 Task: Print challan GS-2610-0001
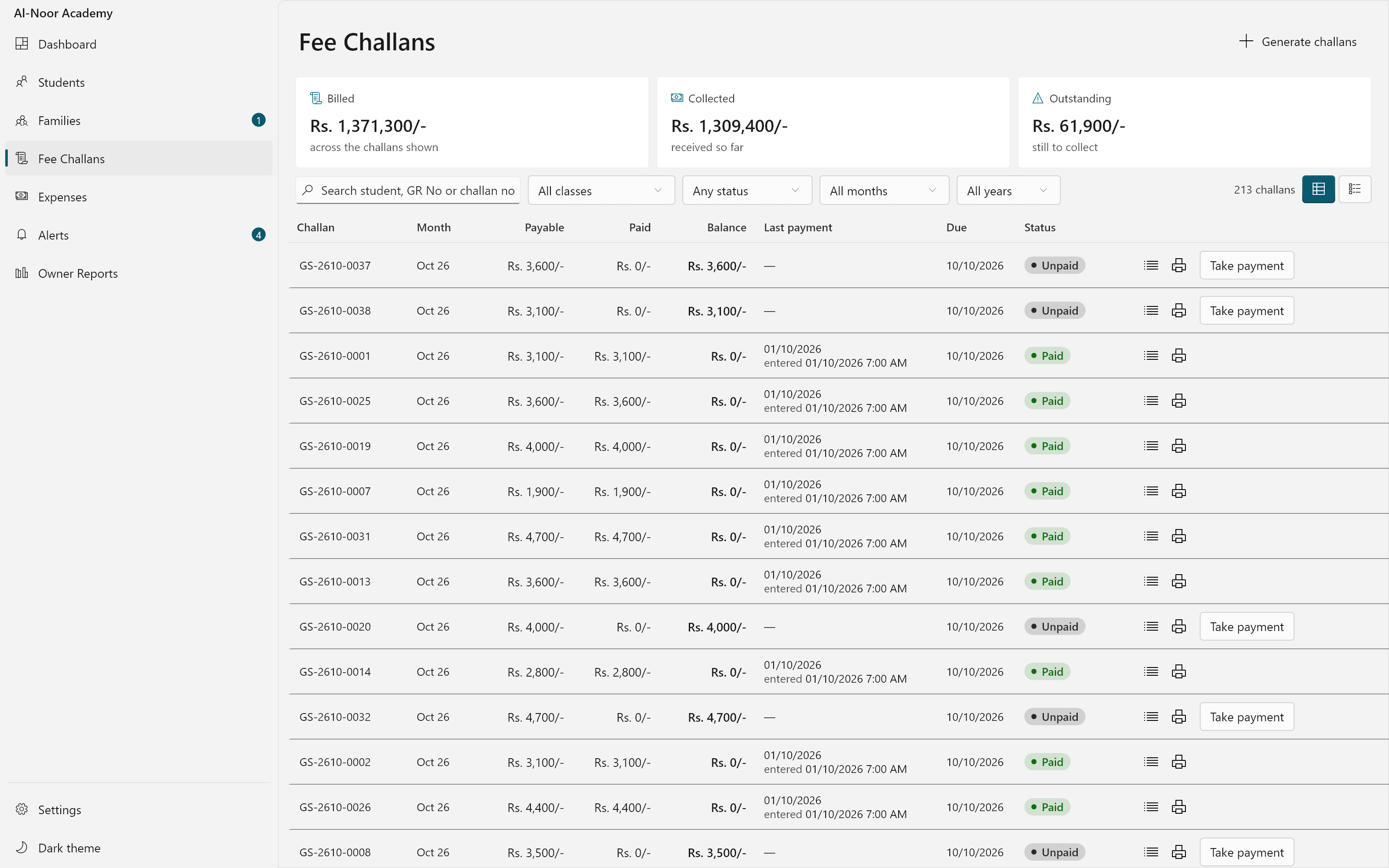point(1179,356)
